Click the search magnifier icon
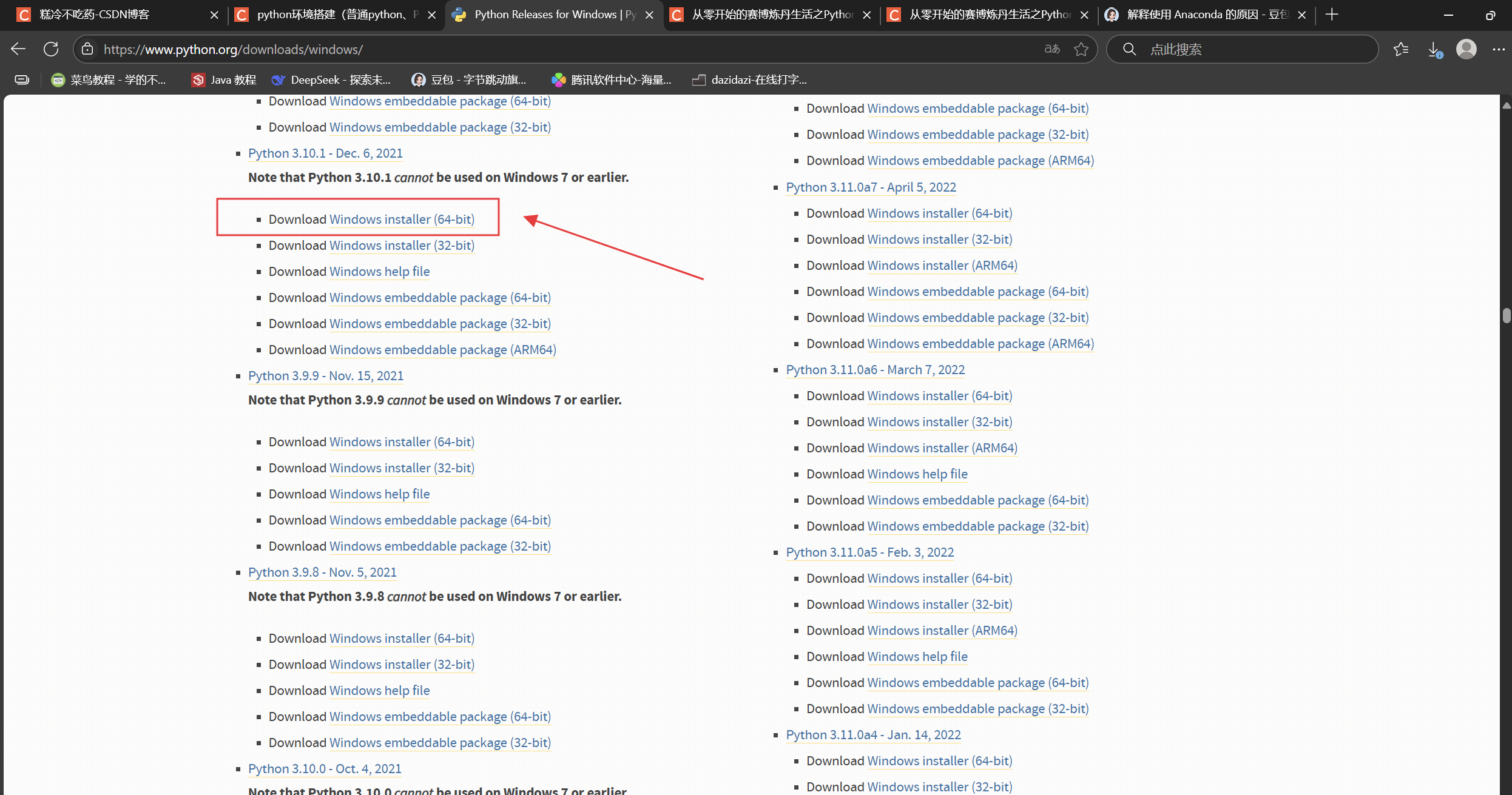 pos(1129,49)
